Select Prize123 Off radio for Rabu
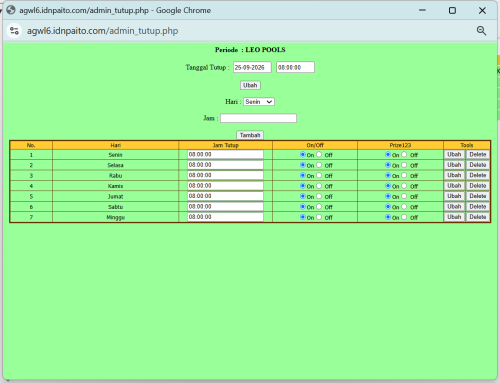The height and width of the screenshot is (383, 500). pyautogui.click(x=404, y=175)
